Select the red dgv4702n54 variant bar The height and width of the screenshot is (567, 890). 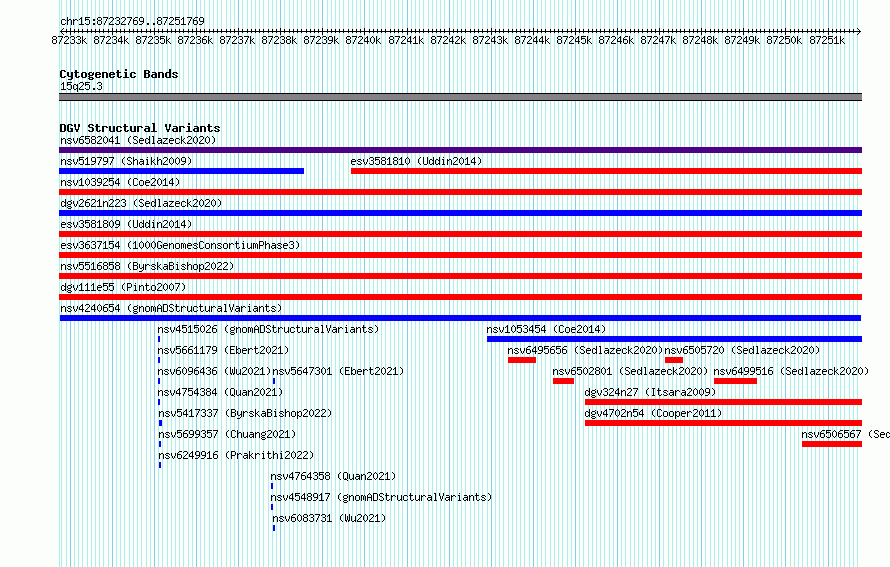(x=723, y=423)
